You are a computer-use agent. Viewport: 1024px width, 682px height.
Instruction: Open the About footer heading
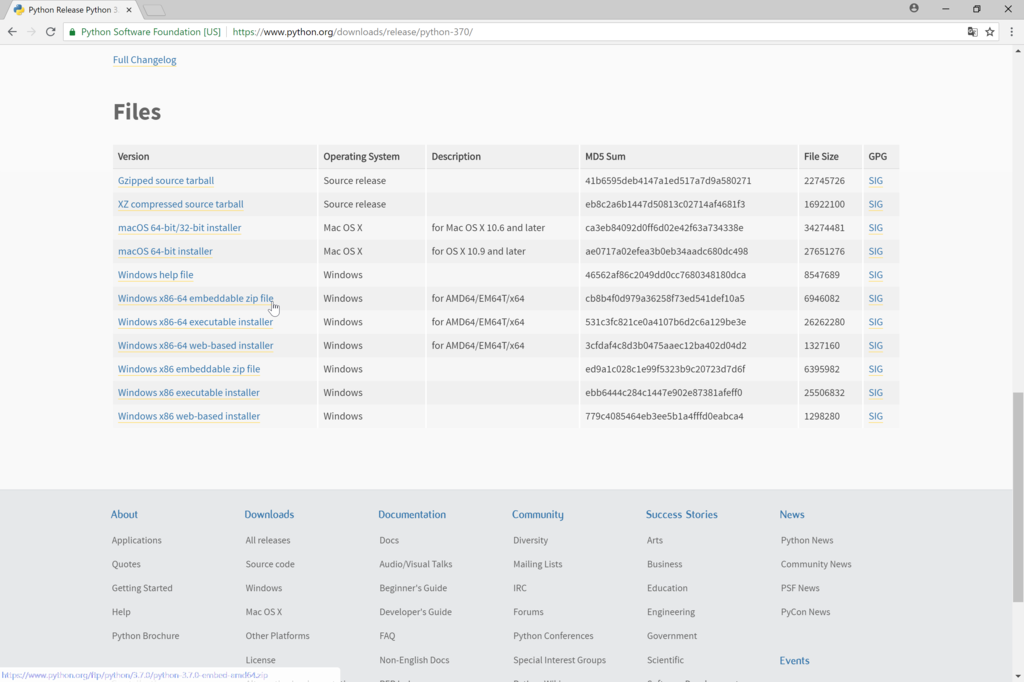tap(124, 514)
